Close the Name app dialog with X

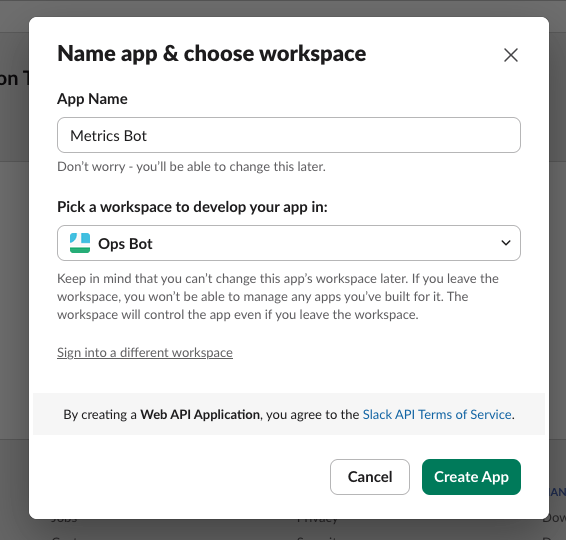(510, 55)
